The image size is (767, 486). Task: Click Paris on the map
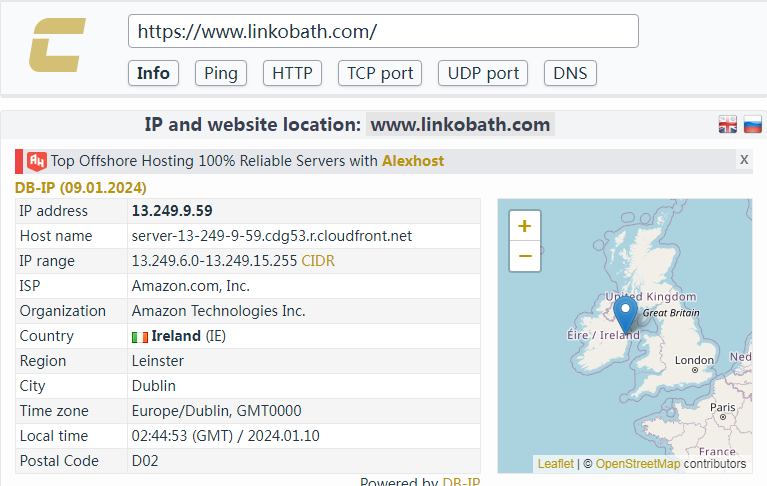722,407
